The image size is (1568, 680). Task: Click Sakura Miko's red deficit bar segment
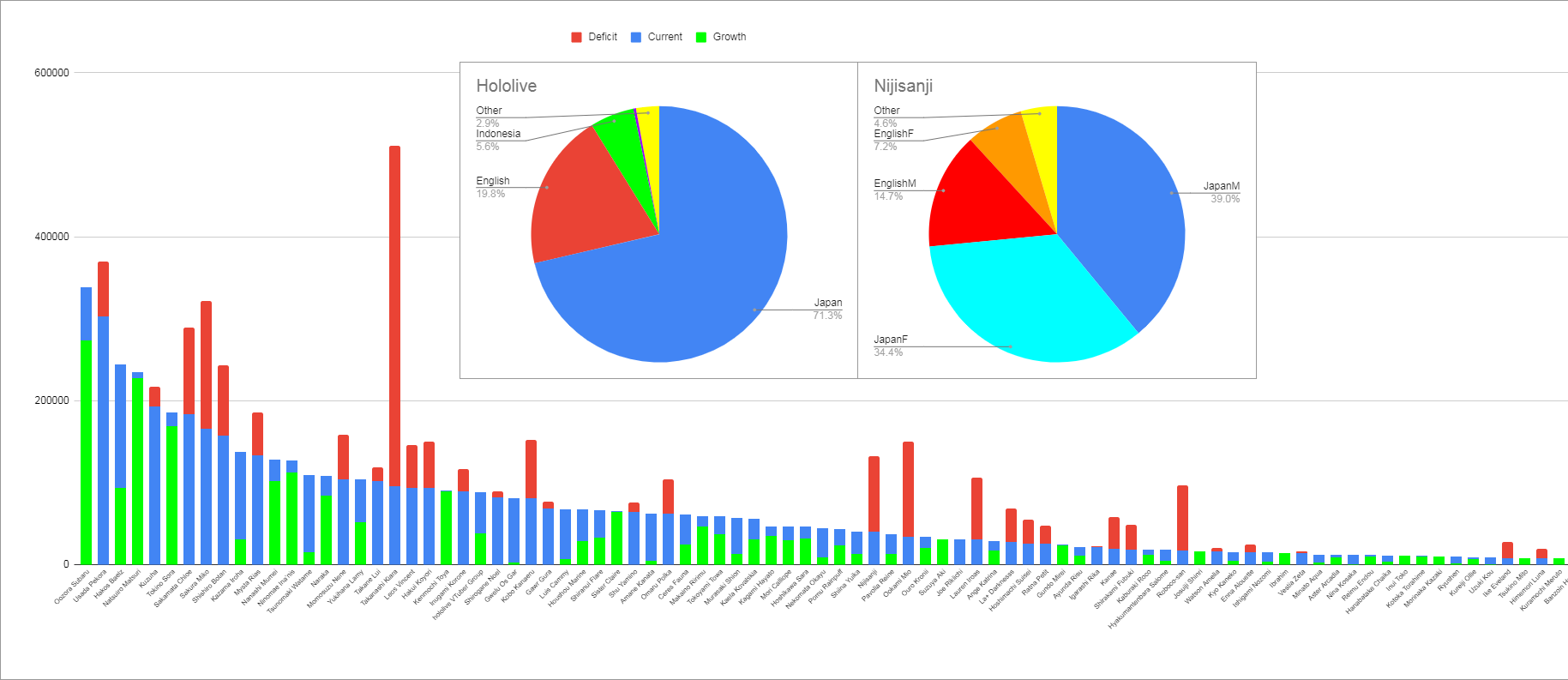coord(206,364)
